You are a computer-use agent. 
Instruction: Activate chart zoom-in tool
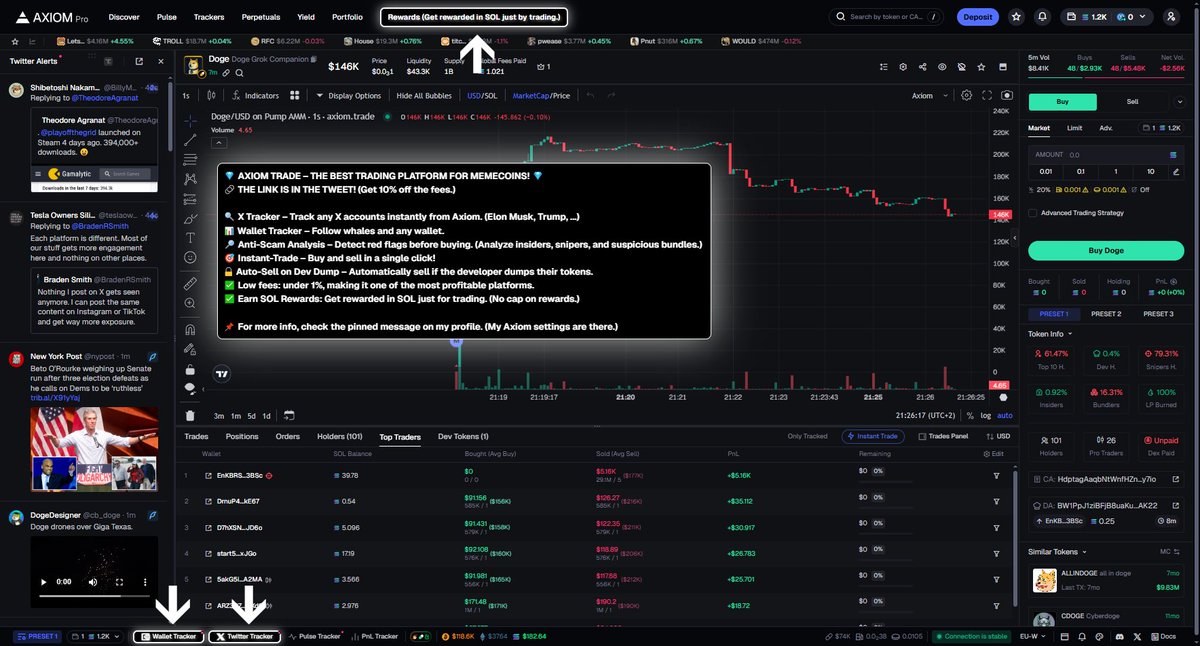point(190,304)
